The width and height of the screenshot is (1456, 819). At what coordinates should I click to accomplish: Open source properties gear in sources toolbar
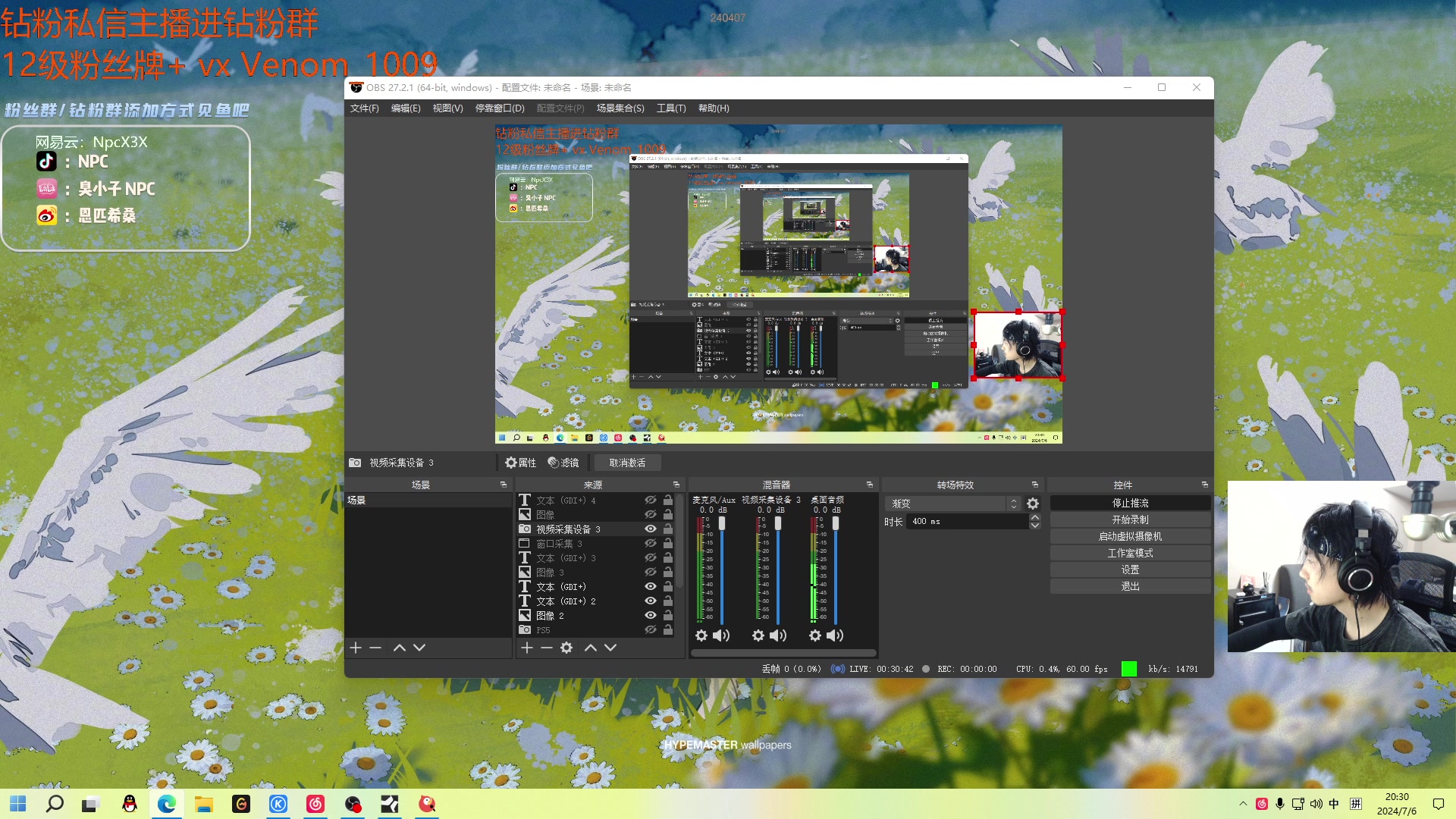(566, 648)
